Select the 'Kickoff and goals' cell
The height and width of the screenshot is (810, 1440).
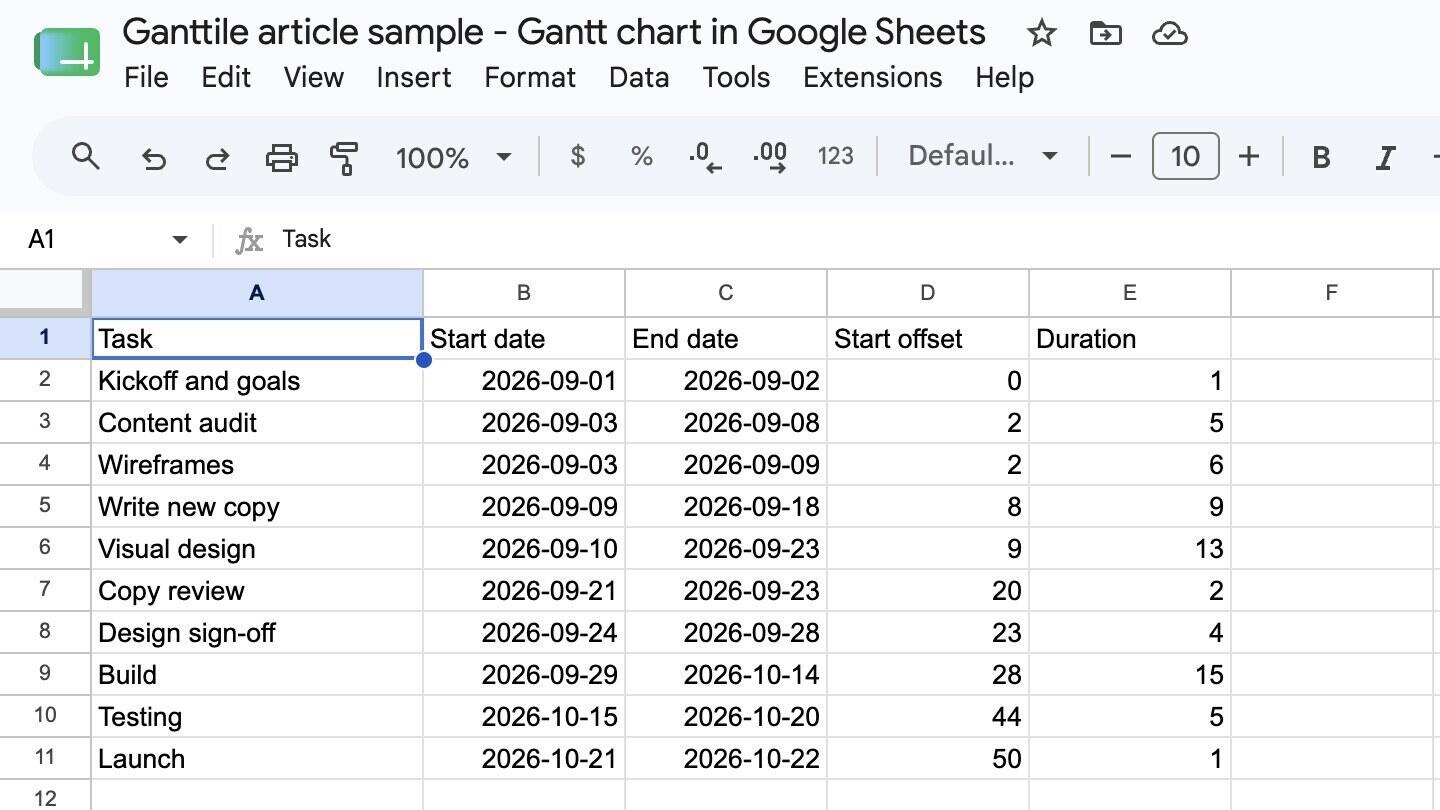257,380
